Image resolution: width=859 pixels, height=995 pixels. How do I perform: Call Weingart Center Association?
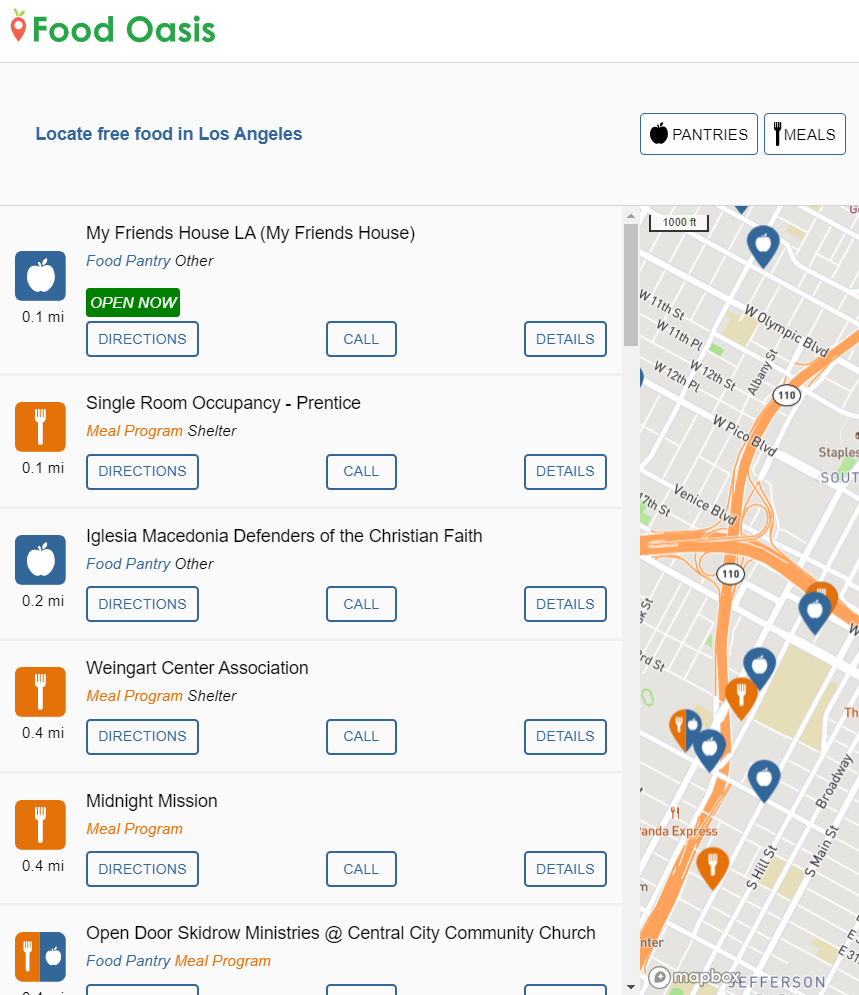pos(361,737)
